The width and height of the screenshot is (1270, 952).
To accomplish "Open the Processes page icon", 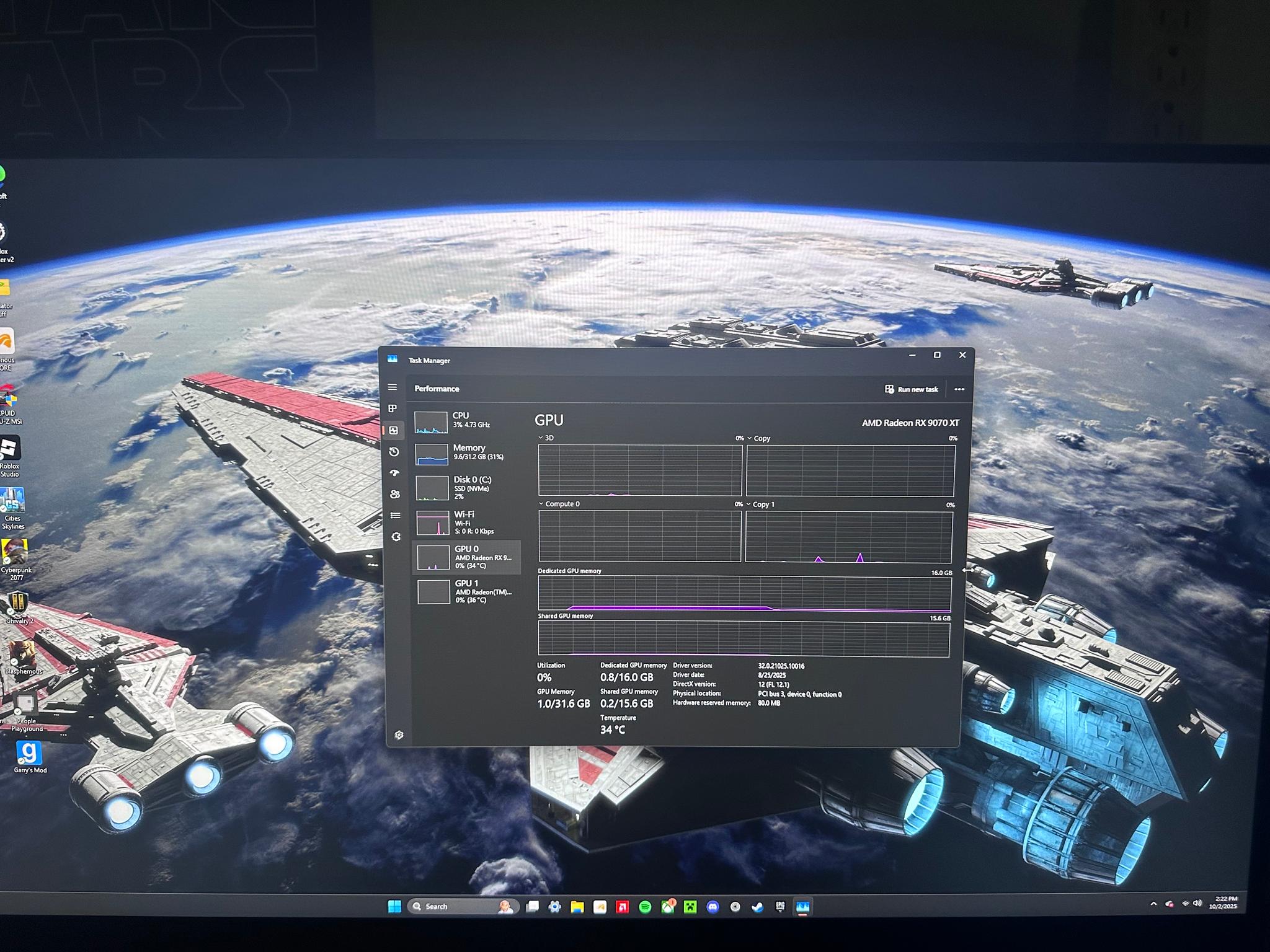I will pyautogui.click(x=393, y=408).
